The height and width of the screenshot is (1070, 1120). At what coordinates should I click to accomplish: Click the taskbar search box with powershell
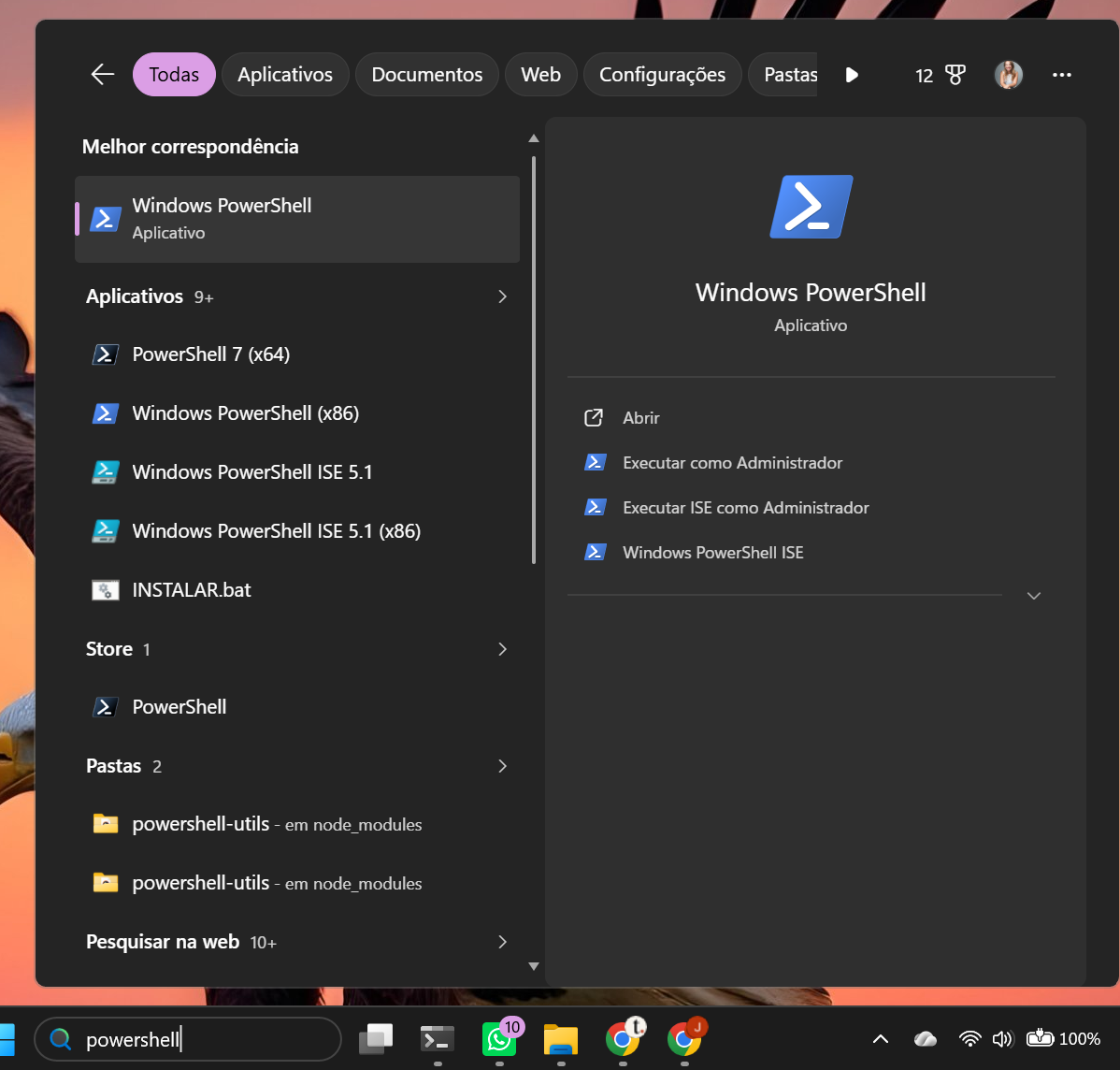(x=188, y=1039)
